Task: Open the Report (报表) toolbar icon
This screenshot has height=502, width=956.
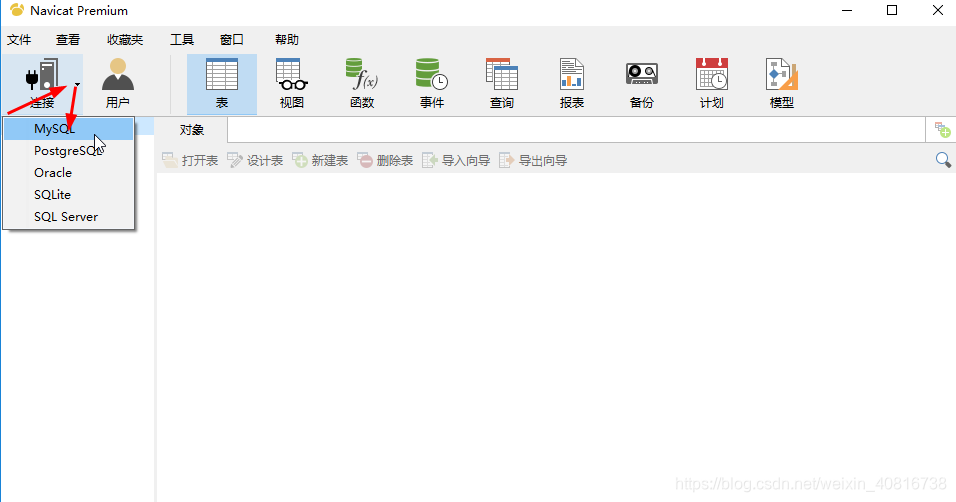Action: pos(572,84)
